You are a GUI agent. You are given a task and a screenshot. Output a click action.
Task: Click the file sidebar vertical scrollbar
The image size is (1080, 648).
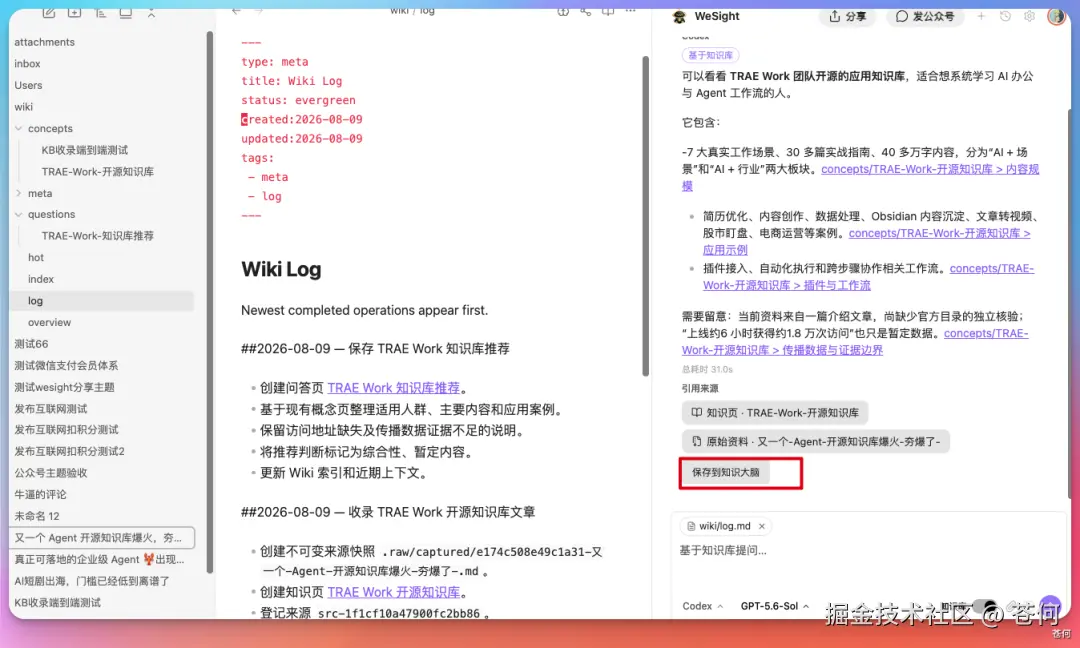pos(209,301)
